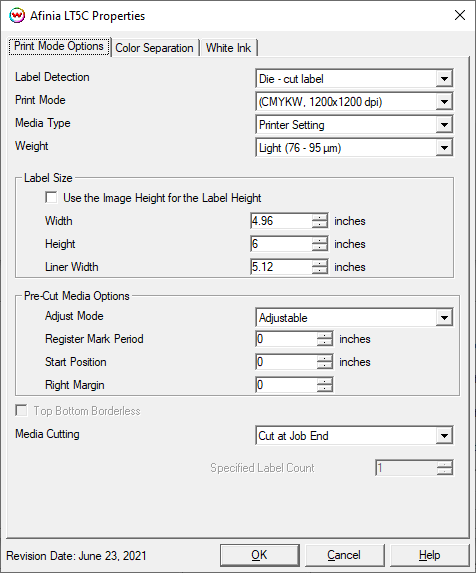476x573 pixels.
Task: Increase Right Margin spinner up arrow
Action: [325, 381]
